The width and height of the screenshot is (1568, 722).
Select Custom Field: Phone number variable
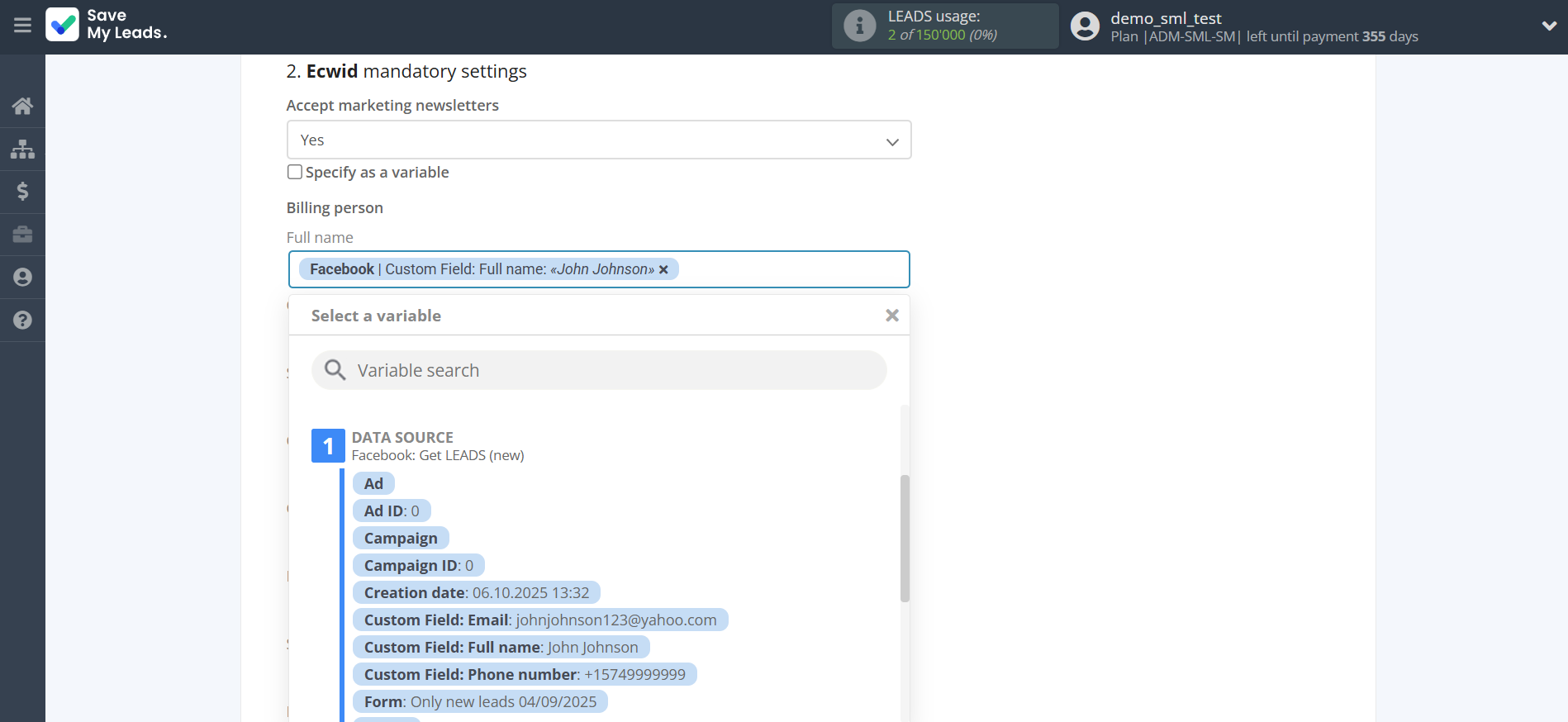pos(524,675)
